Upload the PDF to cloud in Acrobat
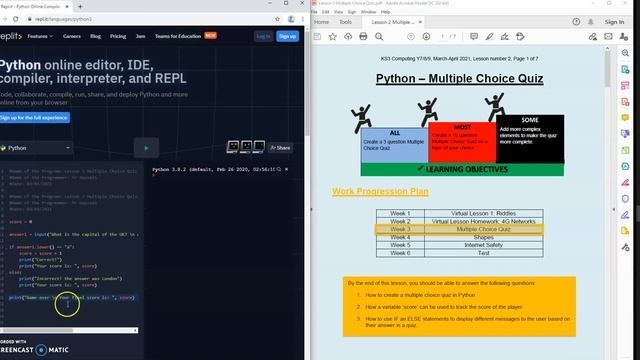 point(348,37)
